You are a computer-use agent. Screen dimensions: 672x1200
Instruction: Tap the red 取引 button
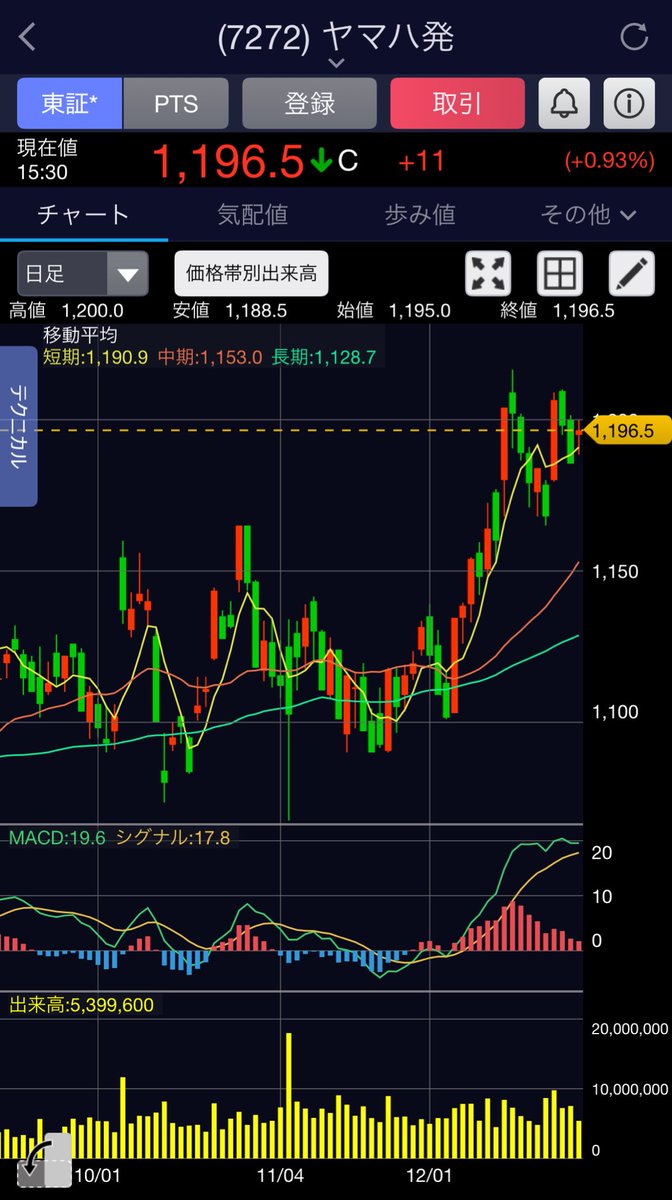pos(457,102)
